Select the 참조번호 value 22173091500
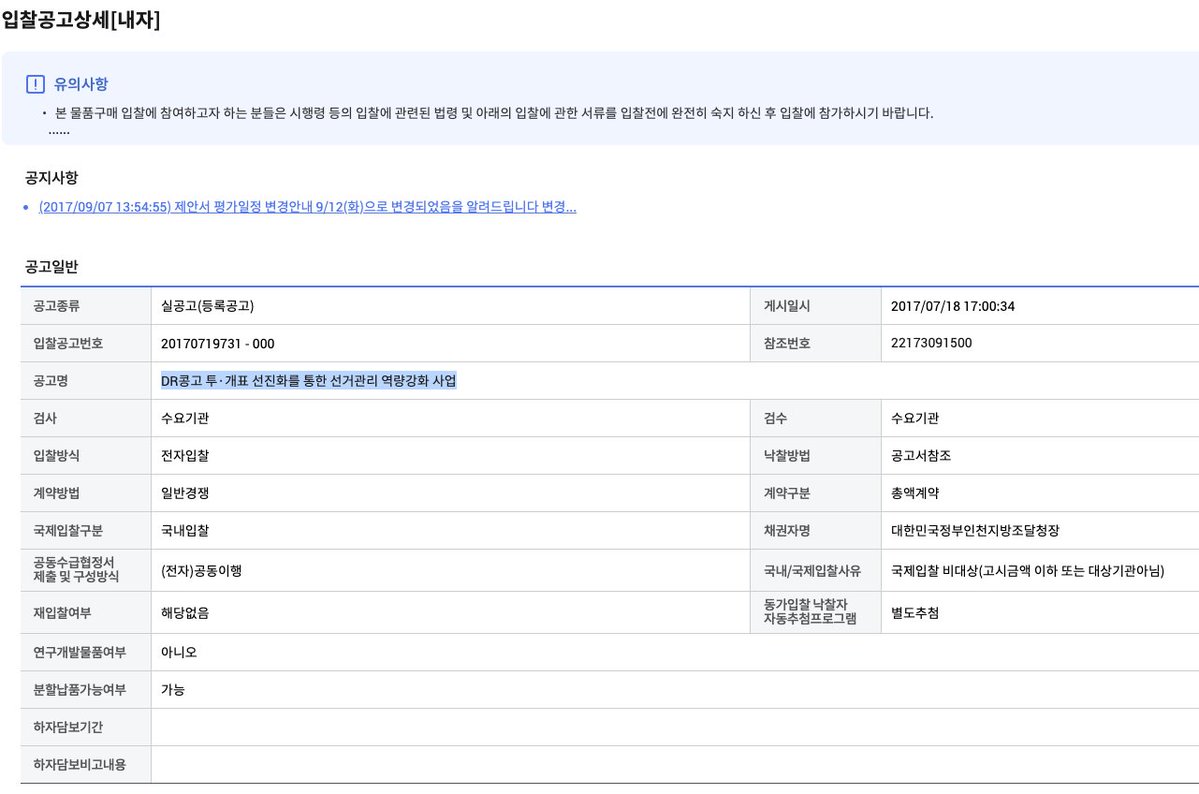The image size is (1199, 794). [931, 343]
